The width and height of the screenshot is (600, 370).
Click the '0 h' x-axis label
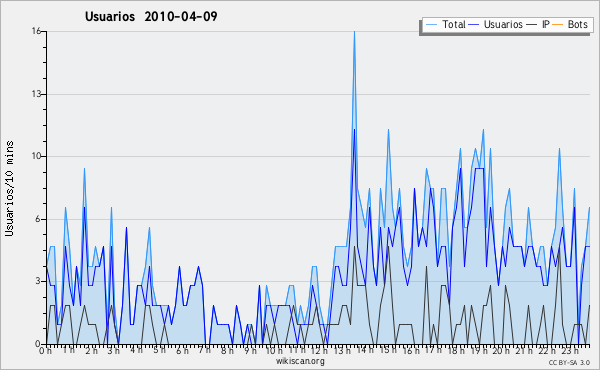45,351
